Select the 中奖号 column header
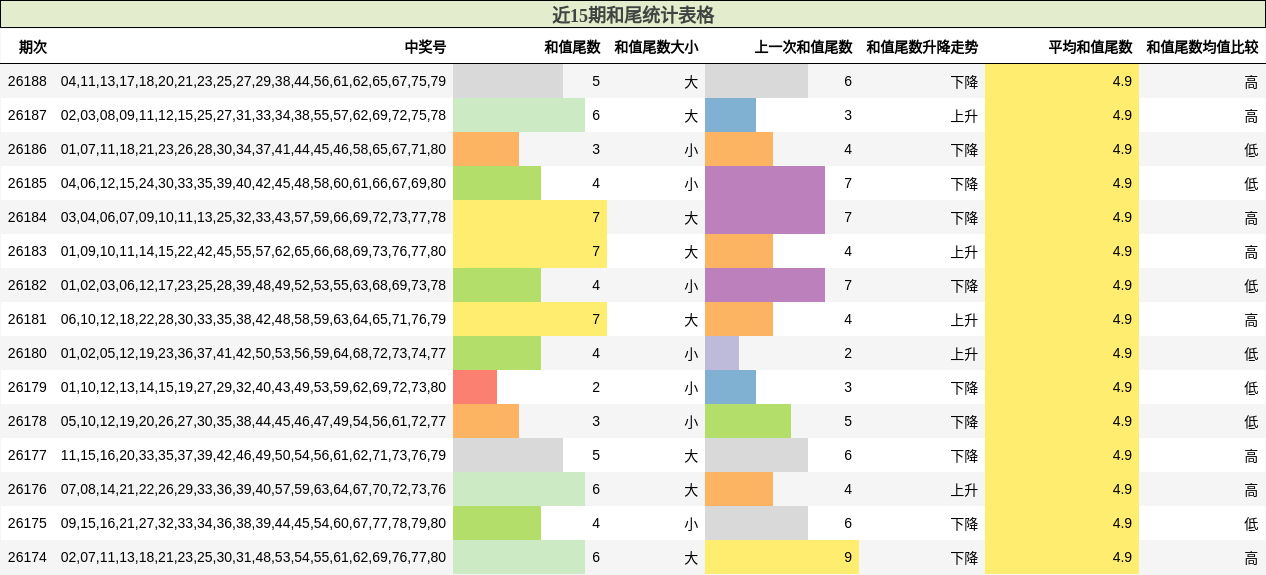 425,47
